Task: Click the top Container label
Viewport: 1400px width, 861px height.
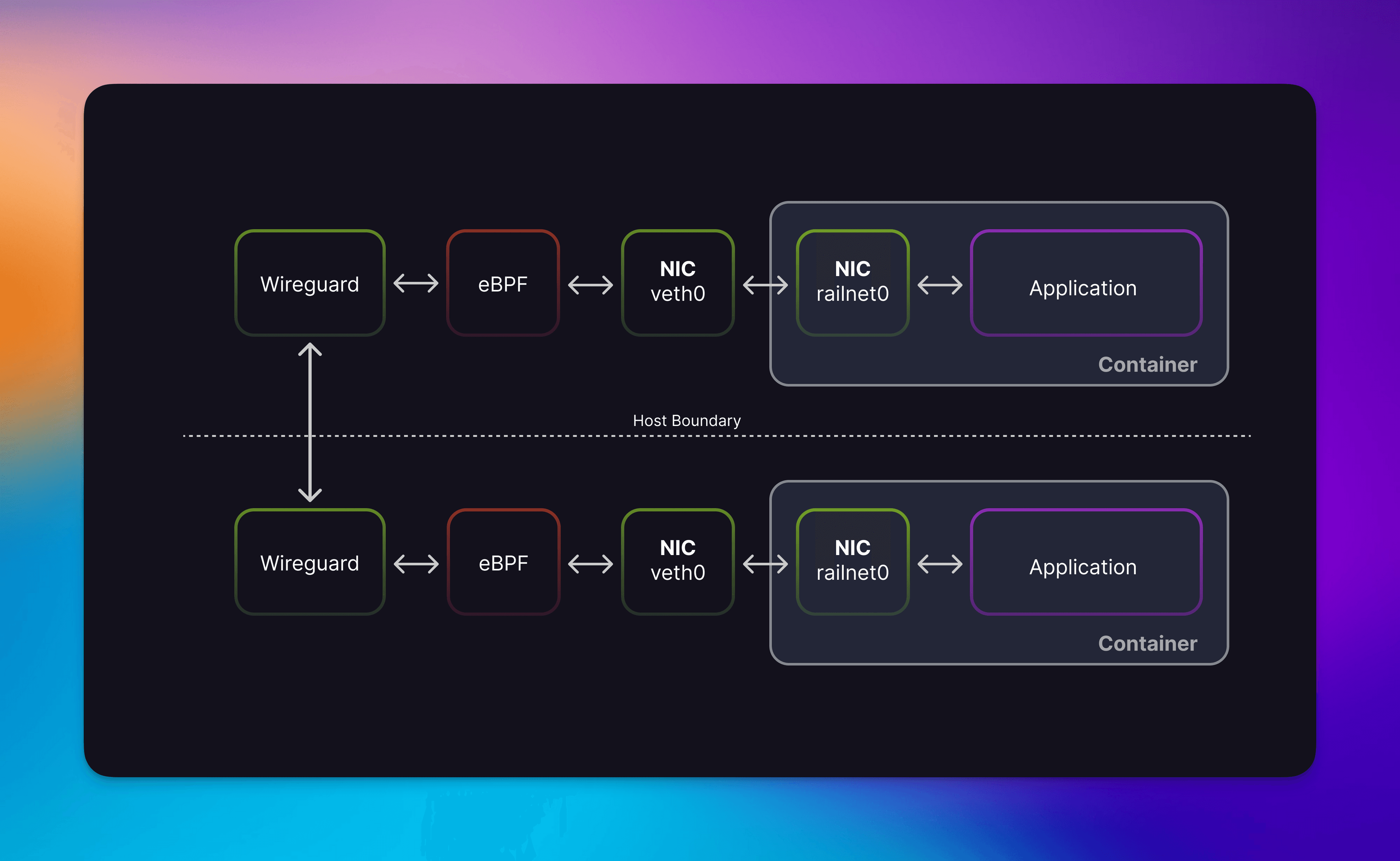Action: [1147, 364]
